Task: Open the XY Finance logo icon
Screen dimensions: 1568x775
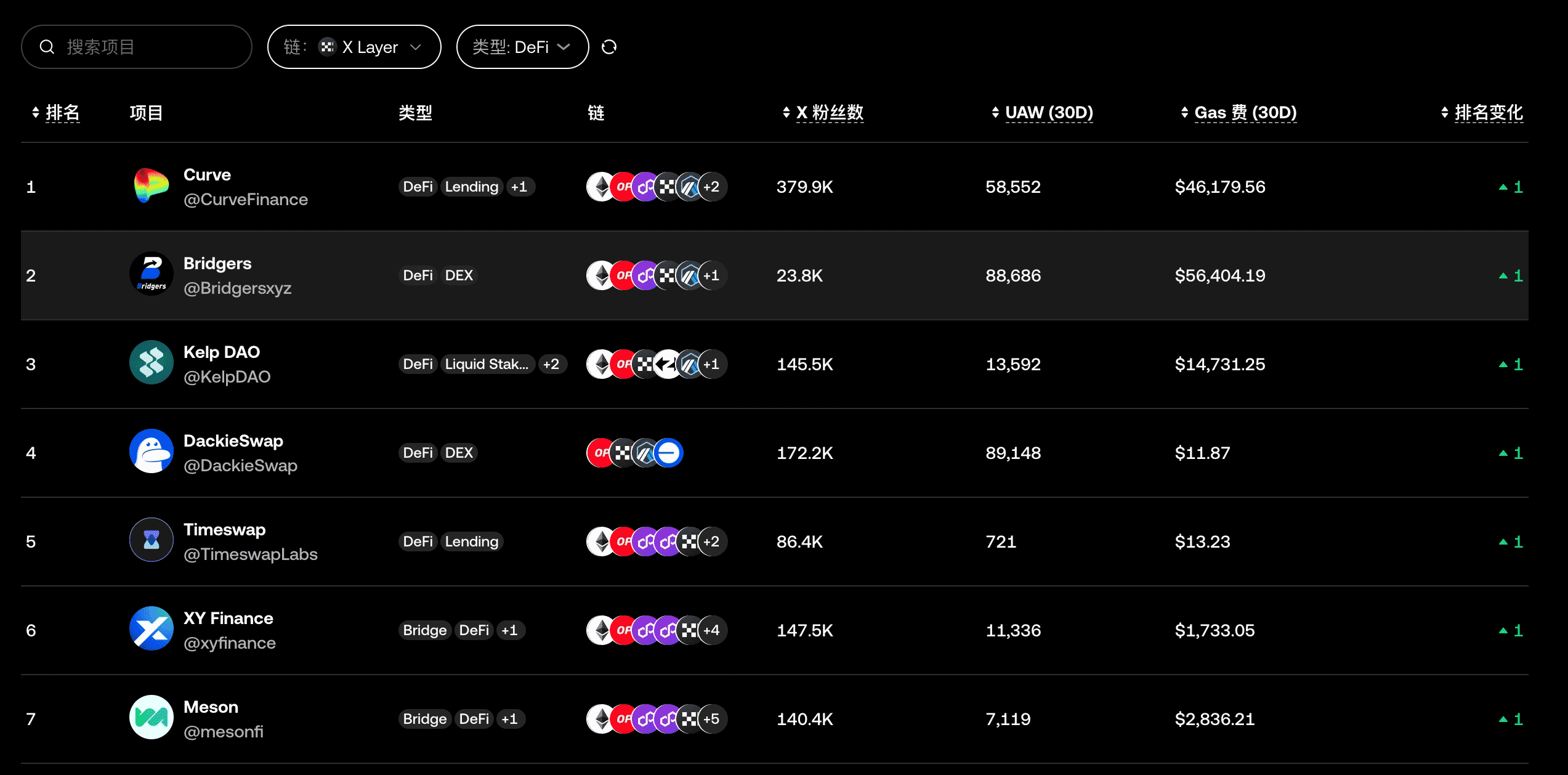Action: [x=151, y=630]
